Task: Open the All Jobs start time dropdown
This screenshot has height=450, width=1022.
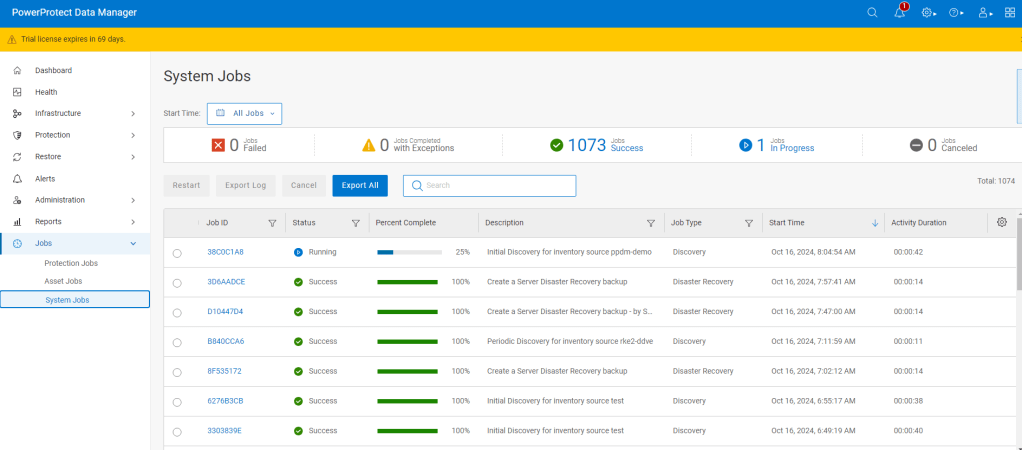Action: 244,113
